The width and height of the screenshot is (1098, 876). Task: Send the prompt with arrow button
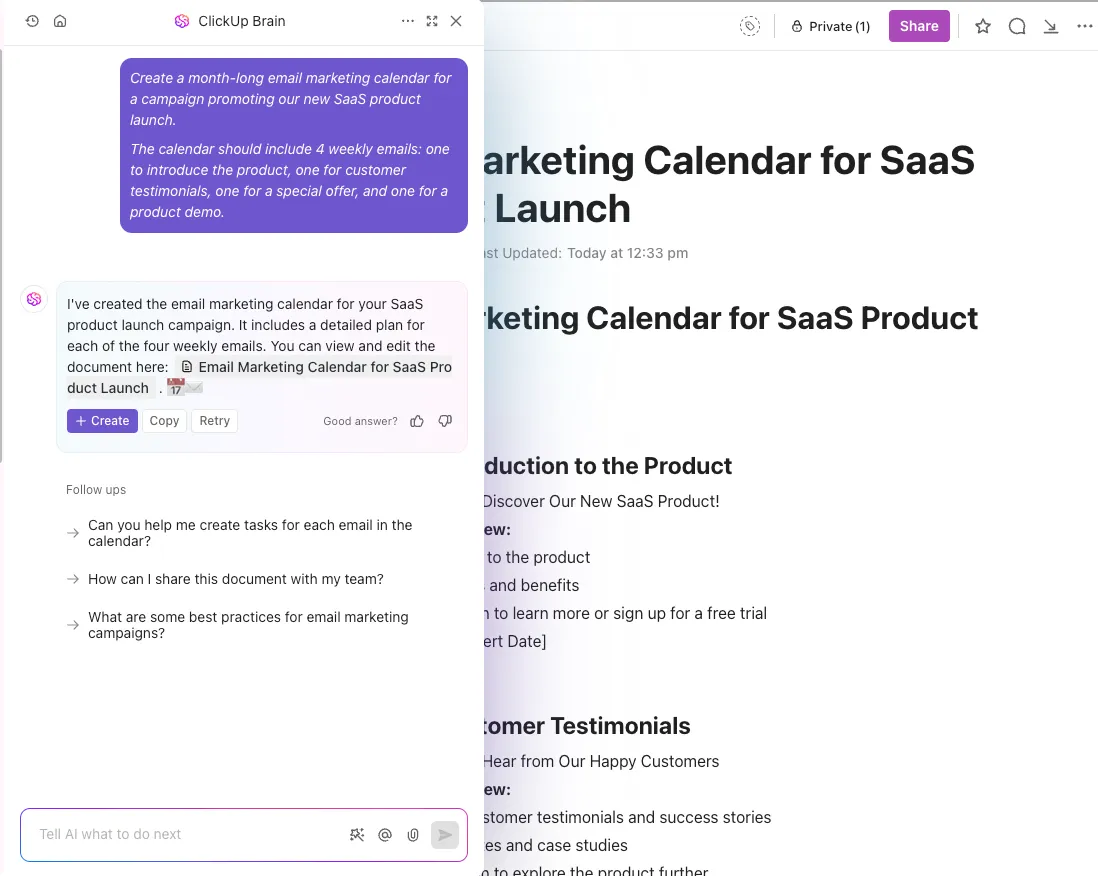point(445,835)
